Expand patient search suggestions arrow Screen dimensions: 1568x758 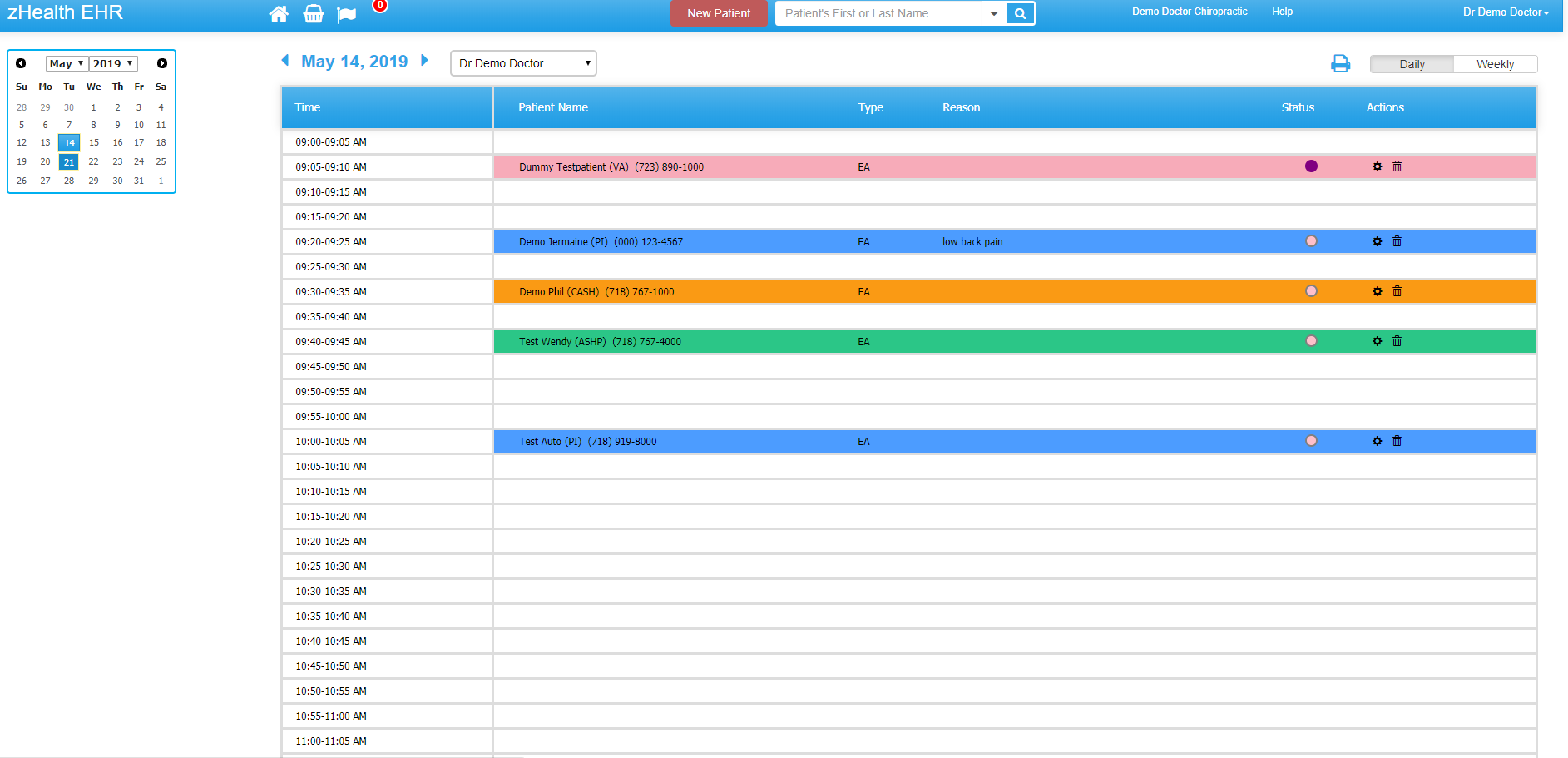(x=994, y=13)
